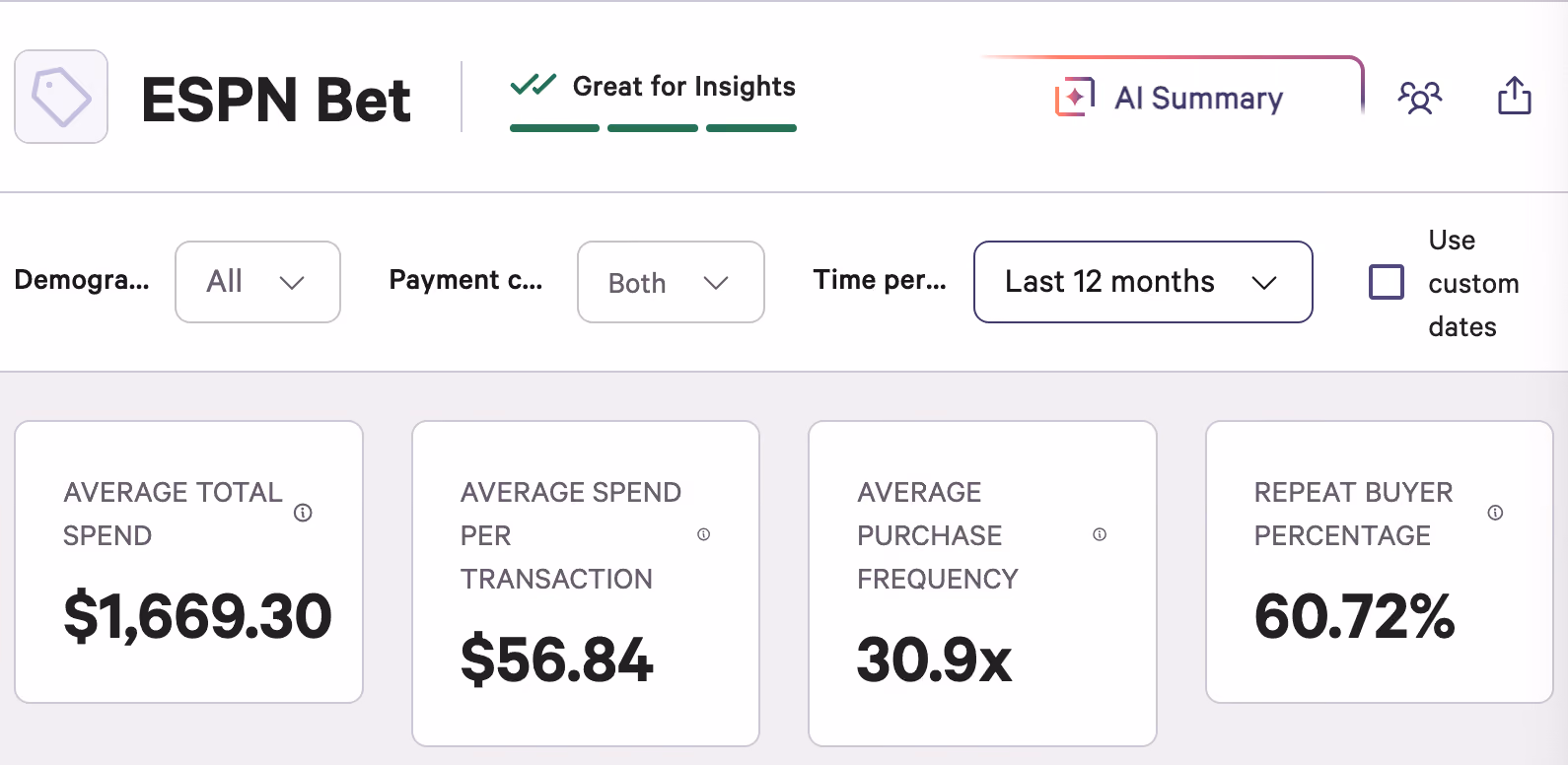Open the Payment Both dropdown

point(671,282)
